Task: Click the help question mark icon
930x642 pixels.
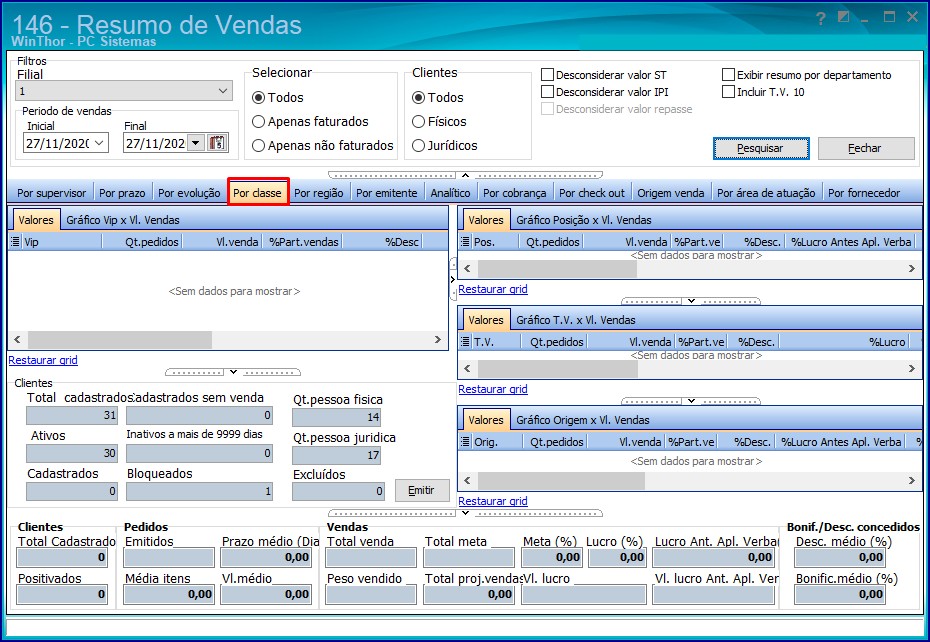Action: [821, 18]
